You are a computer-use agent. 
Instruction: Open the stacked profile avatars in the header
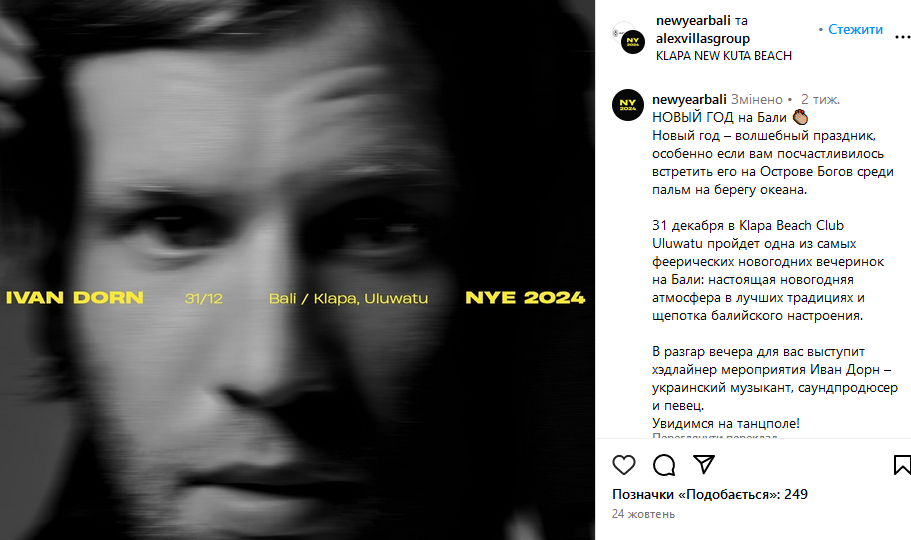pyautogui.click(x=629, y=38)
